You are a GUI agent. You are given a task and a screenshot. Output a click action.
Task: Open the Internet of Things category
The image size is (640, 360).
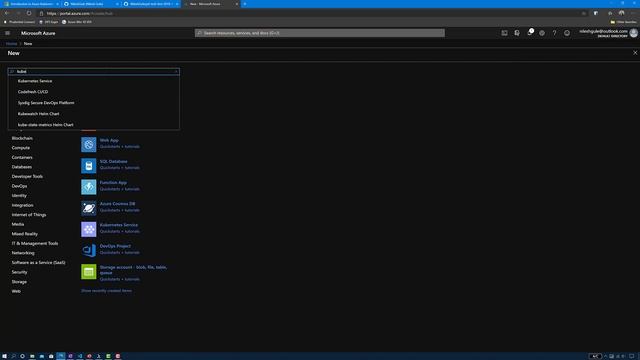[x=29, y=215]
